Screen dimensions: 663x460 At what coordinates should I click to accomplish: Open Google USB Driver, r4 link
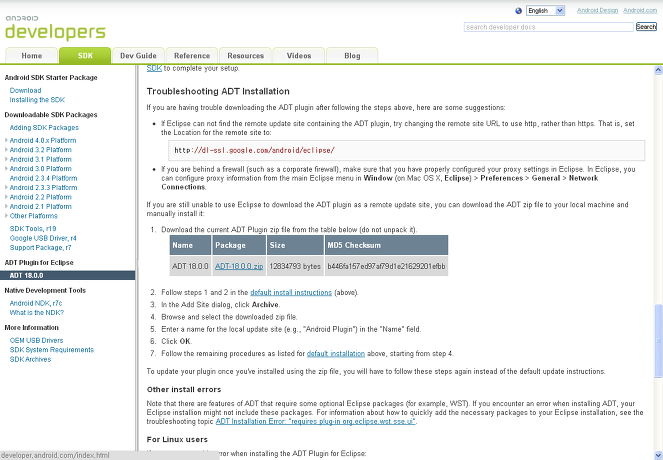point(43,238)
